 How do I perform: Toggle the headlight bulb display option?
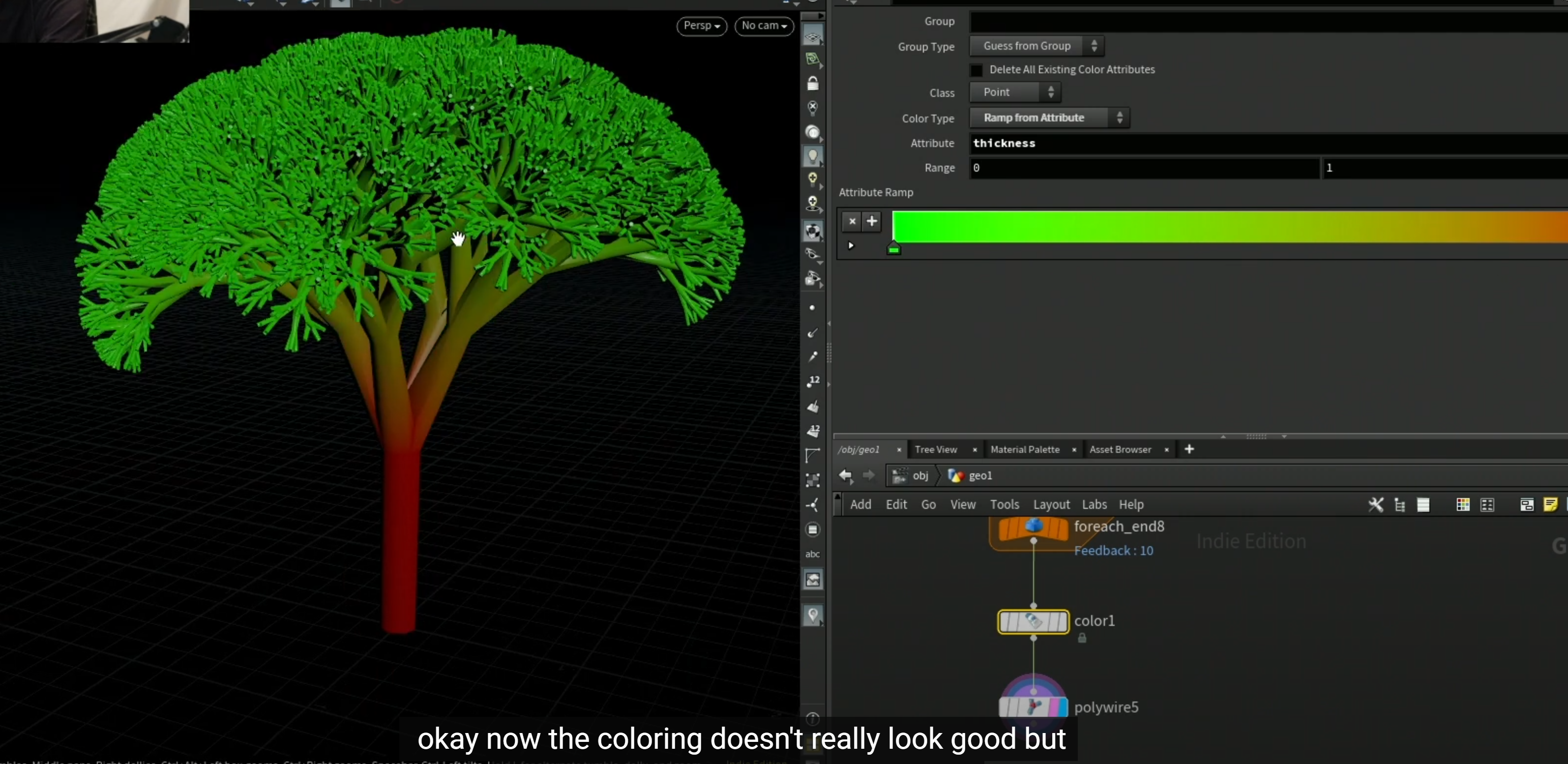pos(813,156)
